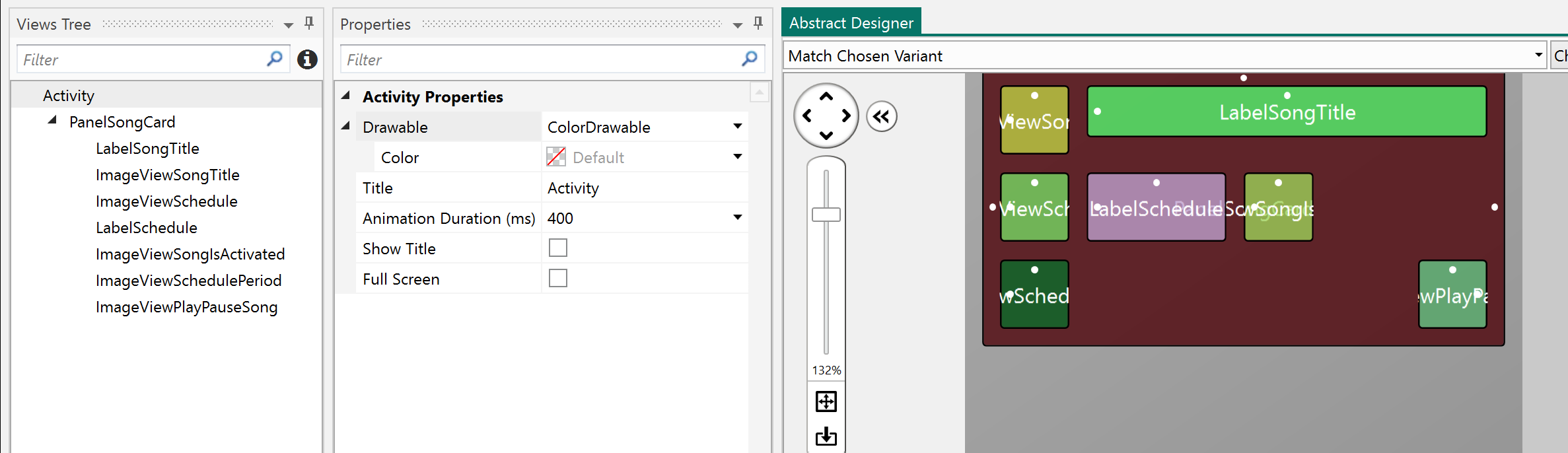The width and height of the screenshot is (1568, 453).
Task: Click the download-arrow icon below zoom
Action: 826,436
